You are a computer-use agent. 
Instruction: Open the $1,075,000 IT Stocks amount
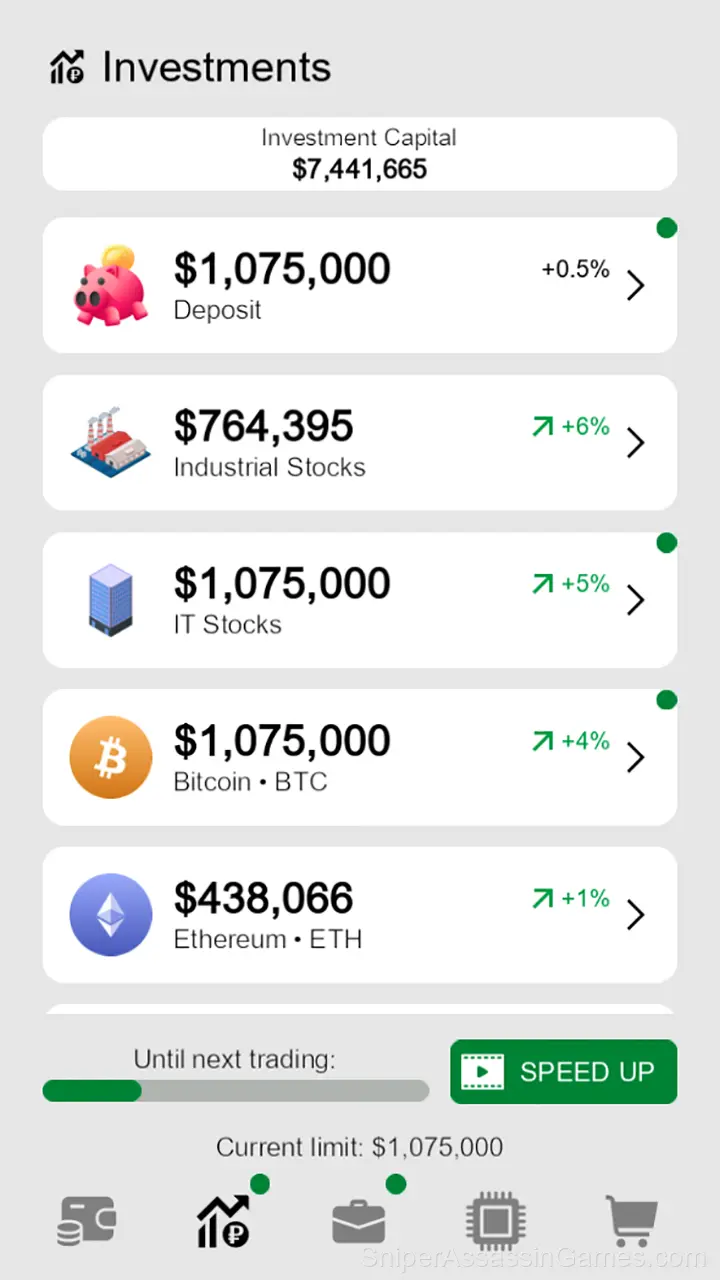[x=282, y=584]
